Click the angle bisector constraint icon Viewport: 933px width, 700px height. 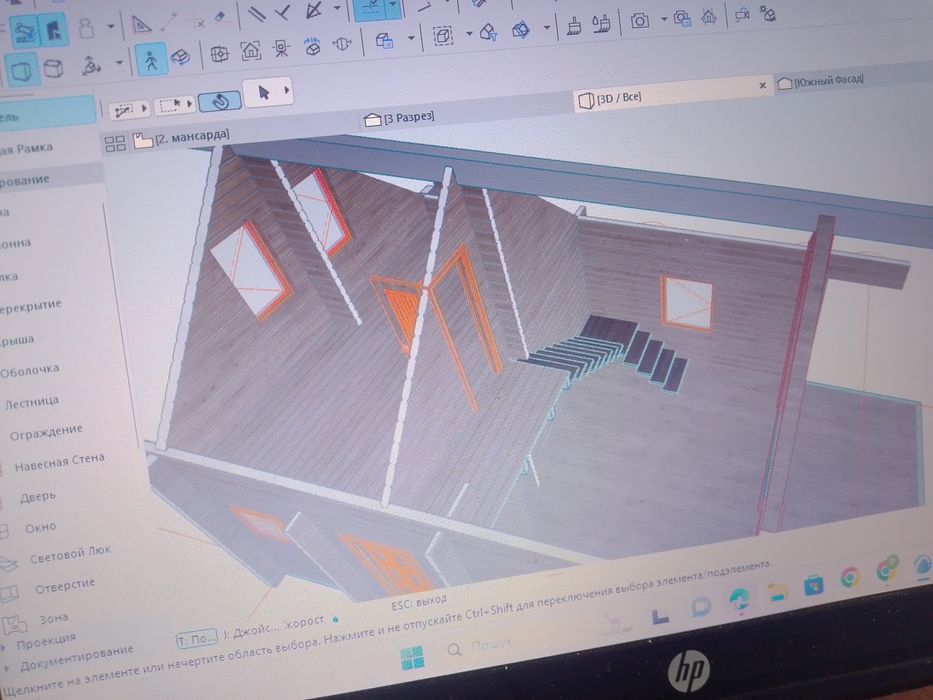click(x=313, y=10)
